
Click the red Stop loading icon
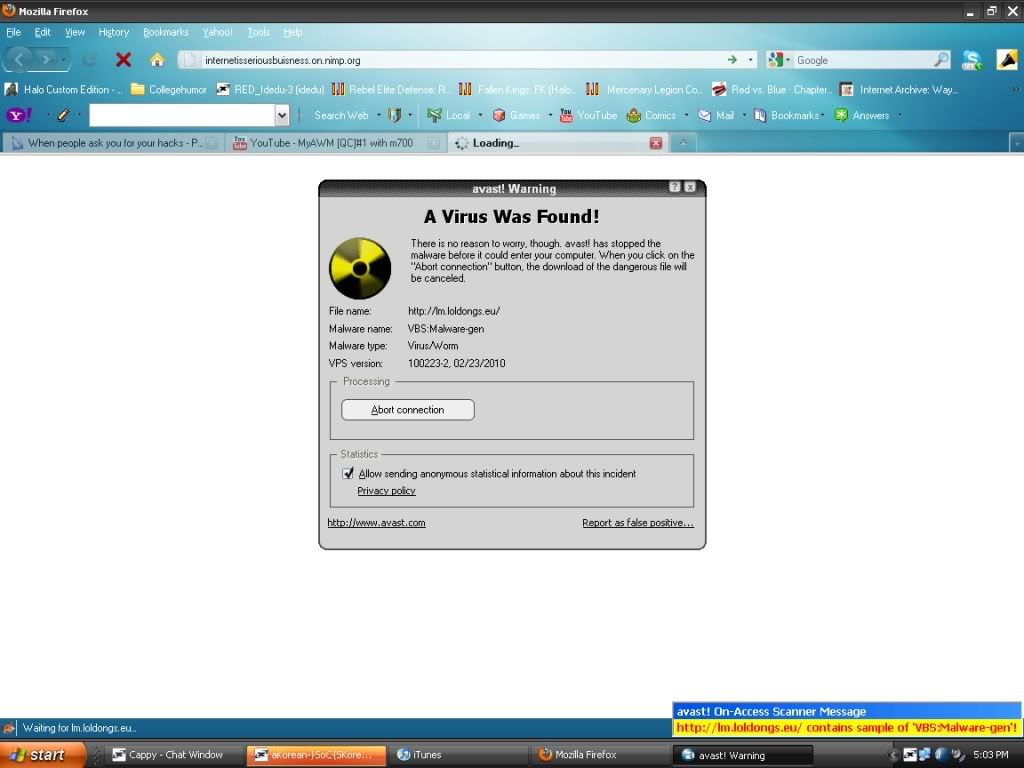click(123, 60)
